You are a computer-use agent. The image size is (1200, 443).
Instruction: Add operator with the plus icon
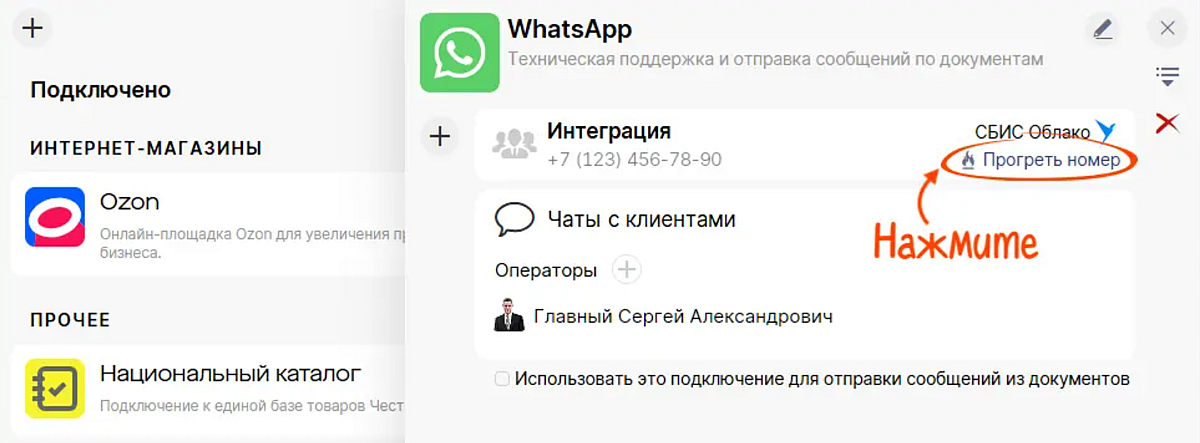pos(627,269)
